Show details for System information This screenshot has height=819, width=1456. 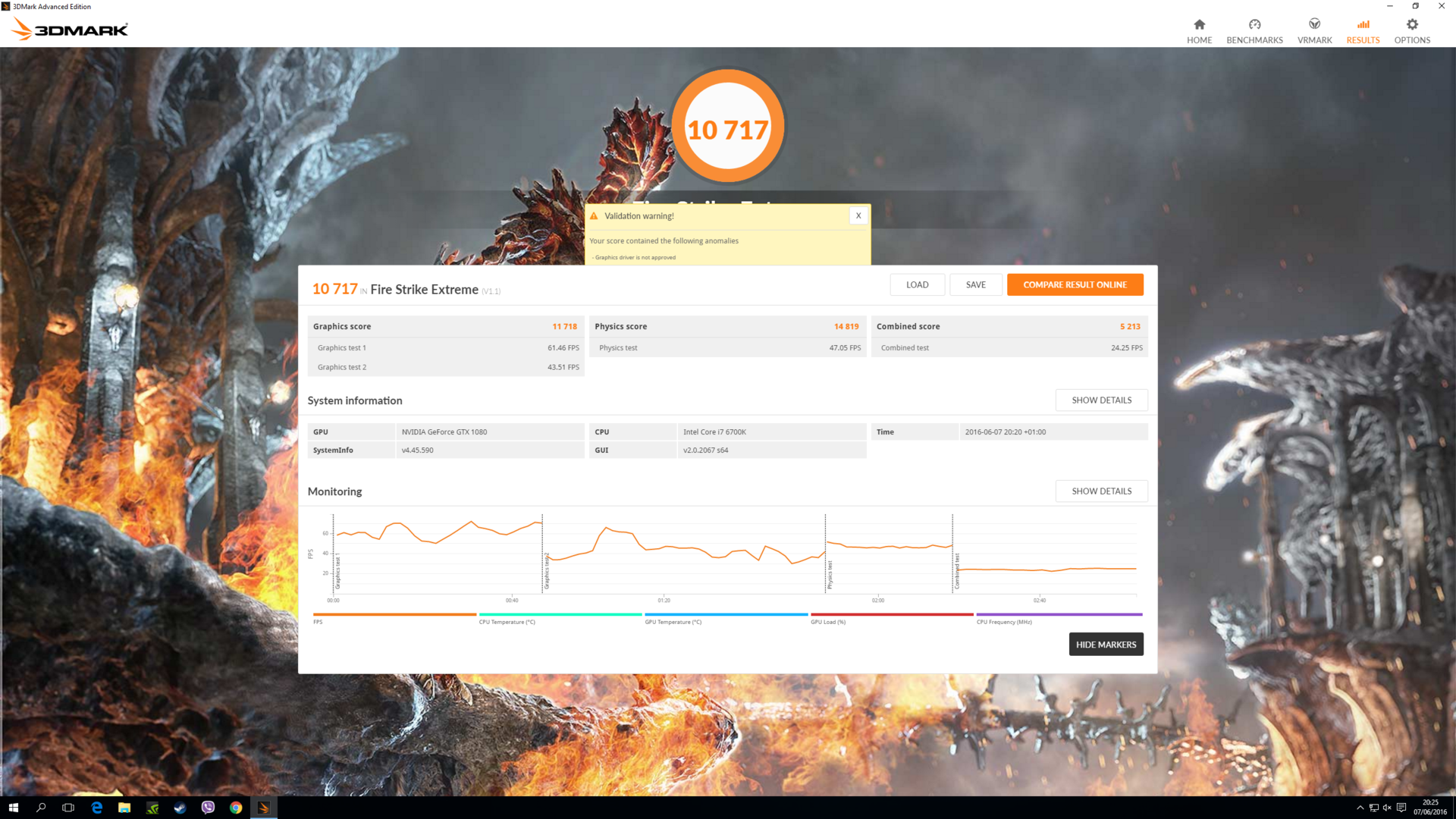[1101, 400]
